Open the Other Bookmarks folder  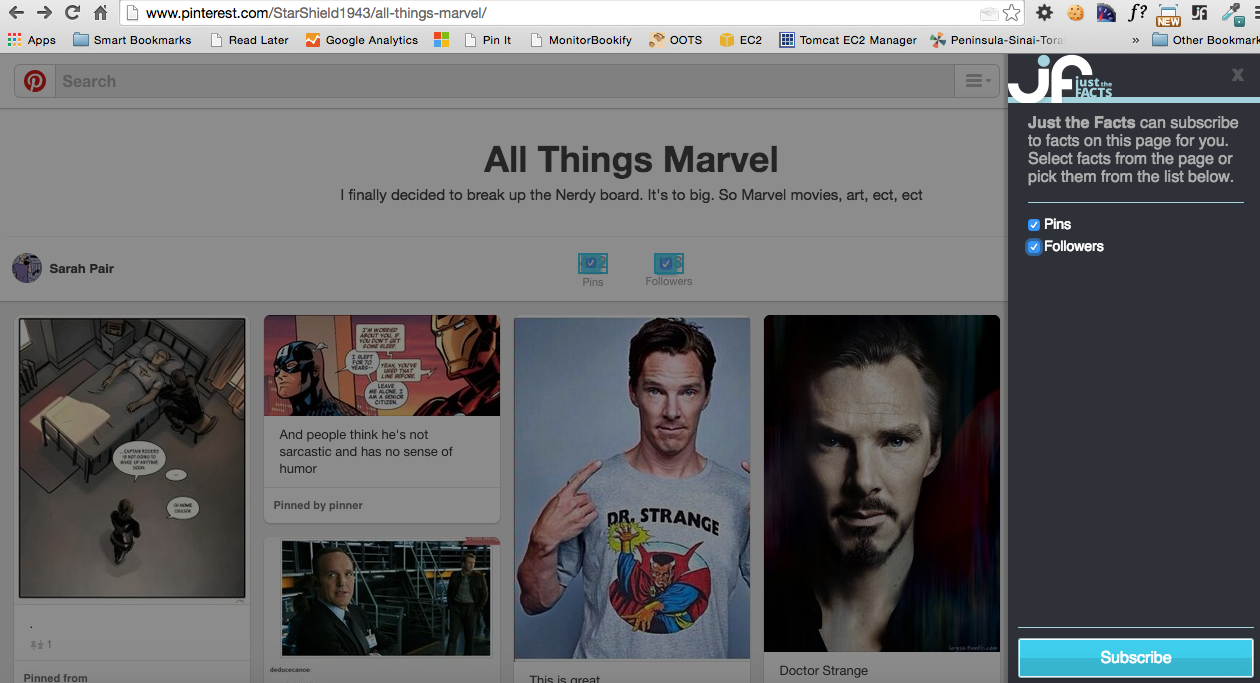coord(1205,40)
